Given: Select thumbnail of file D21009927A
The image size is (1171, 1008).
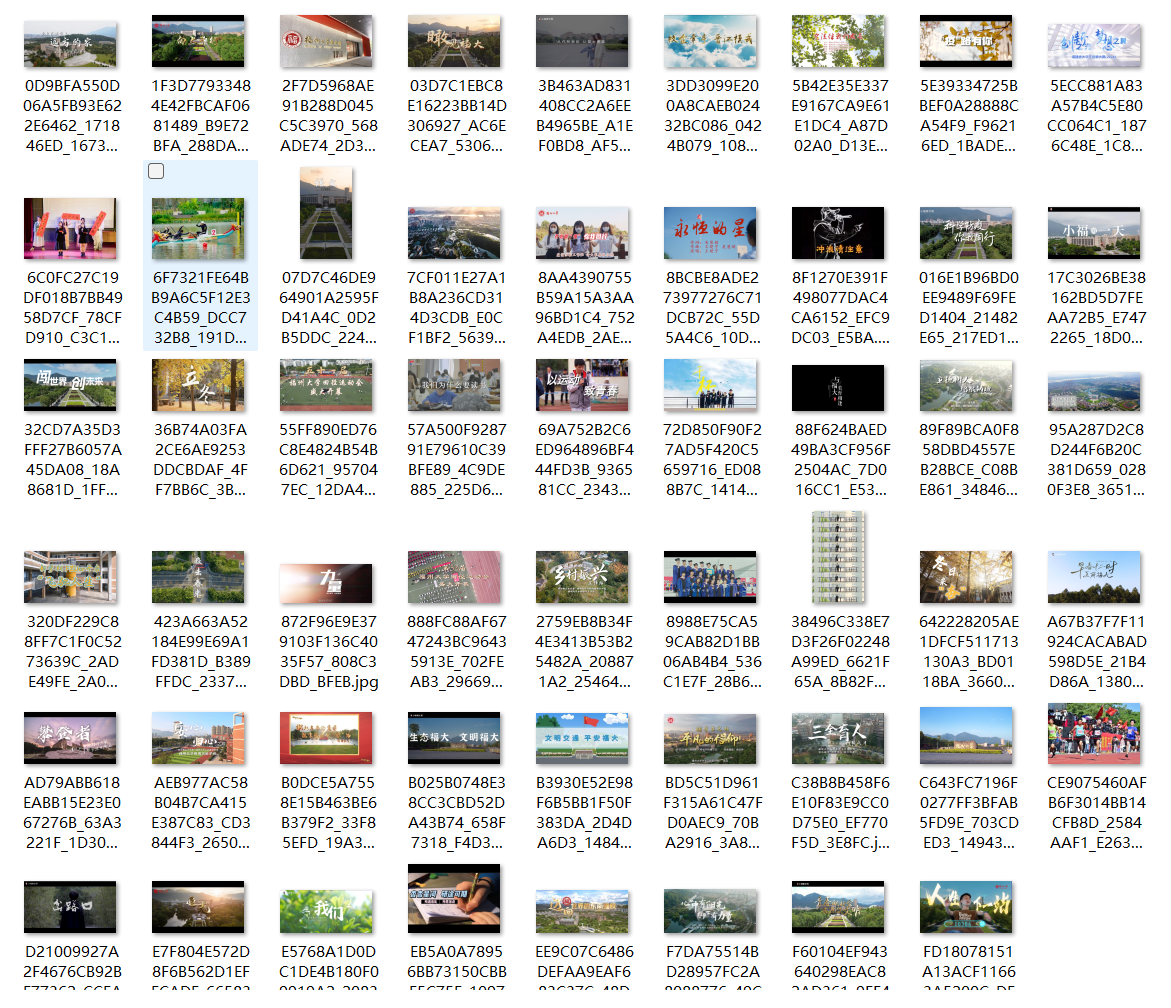Looking at the screenshot, I should tap(70, 907).
